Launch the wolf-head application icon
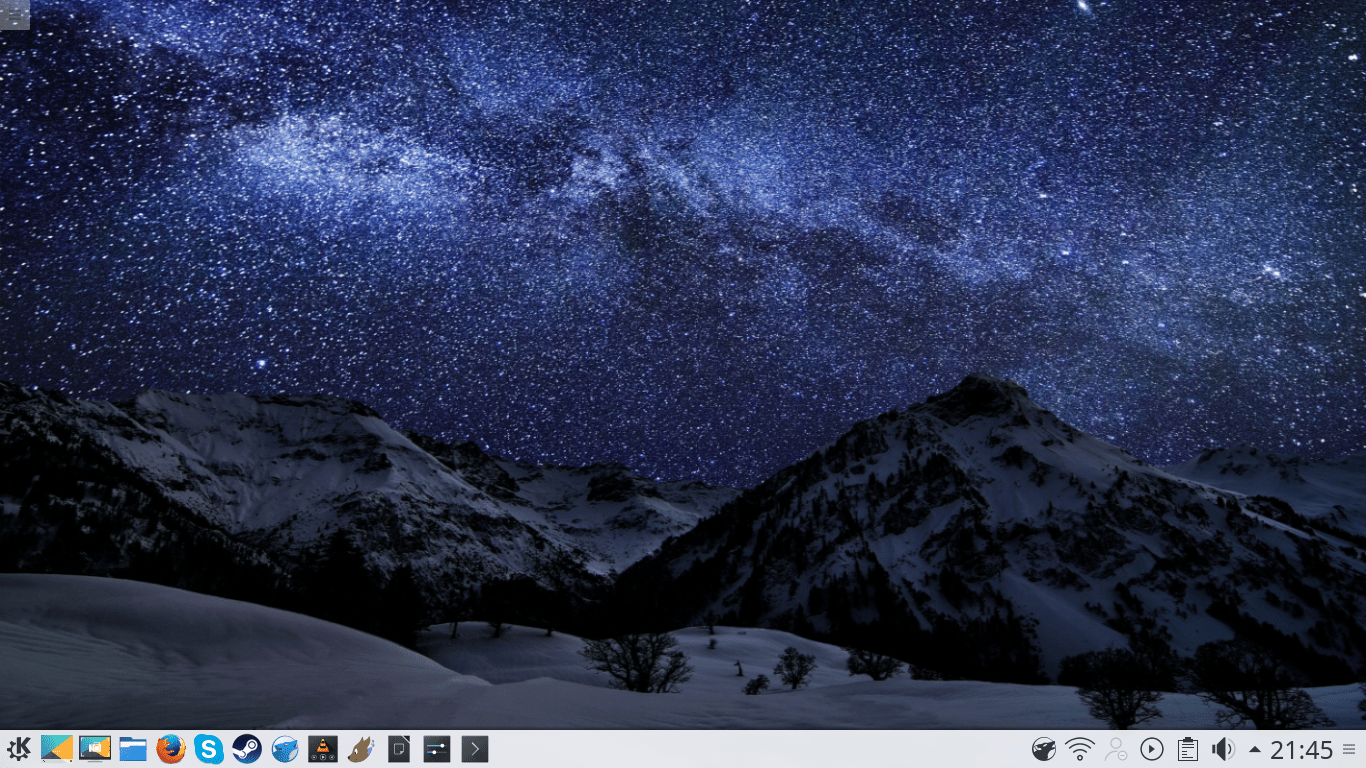 (361, 749)
